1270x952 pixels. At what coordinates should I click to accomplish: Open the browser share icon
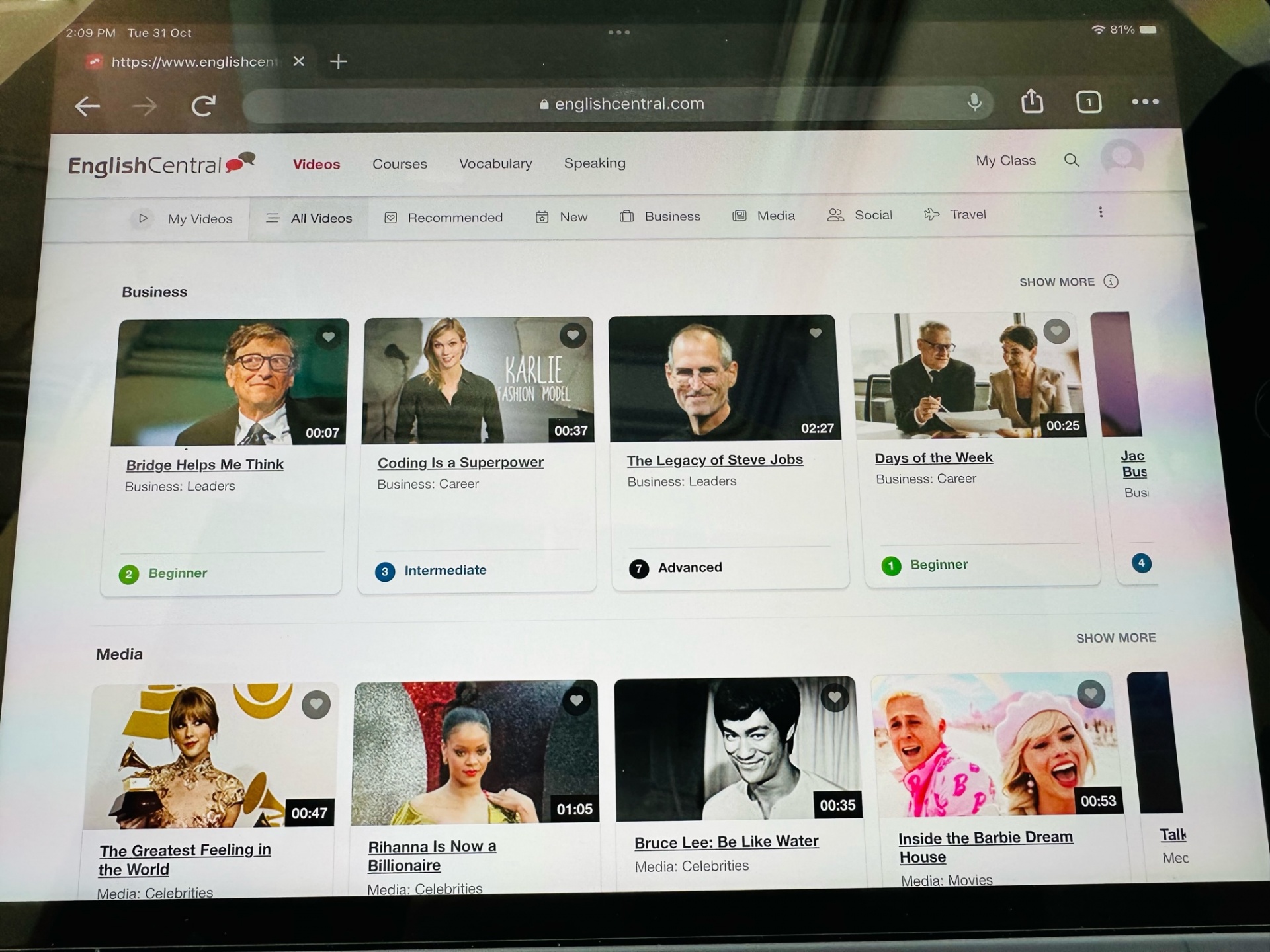pos(1031,102)
